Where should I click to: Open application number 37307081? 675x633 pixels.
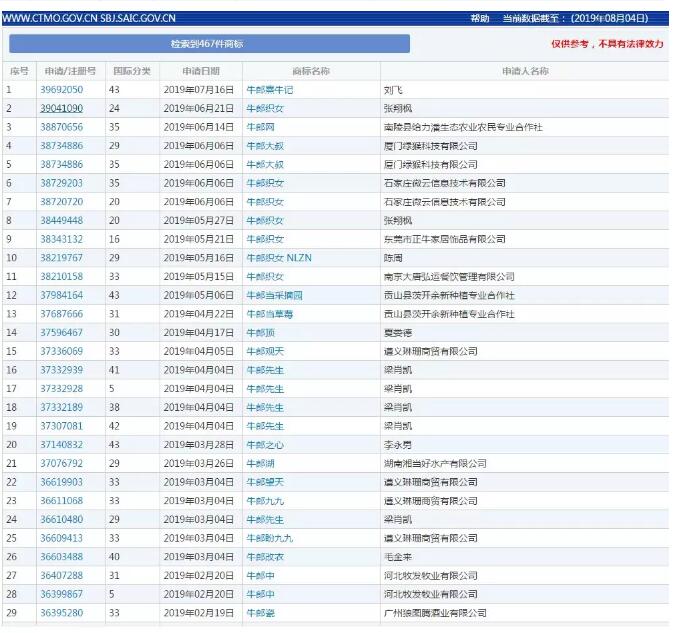[62, 426]
